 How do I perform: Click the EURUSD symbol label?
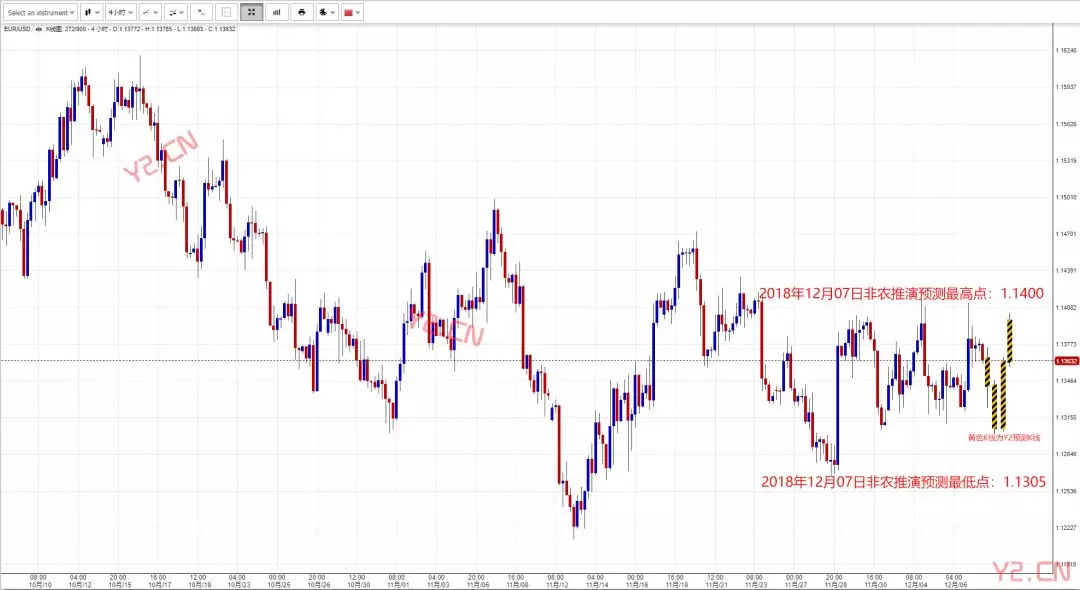tap(17, 29)
